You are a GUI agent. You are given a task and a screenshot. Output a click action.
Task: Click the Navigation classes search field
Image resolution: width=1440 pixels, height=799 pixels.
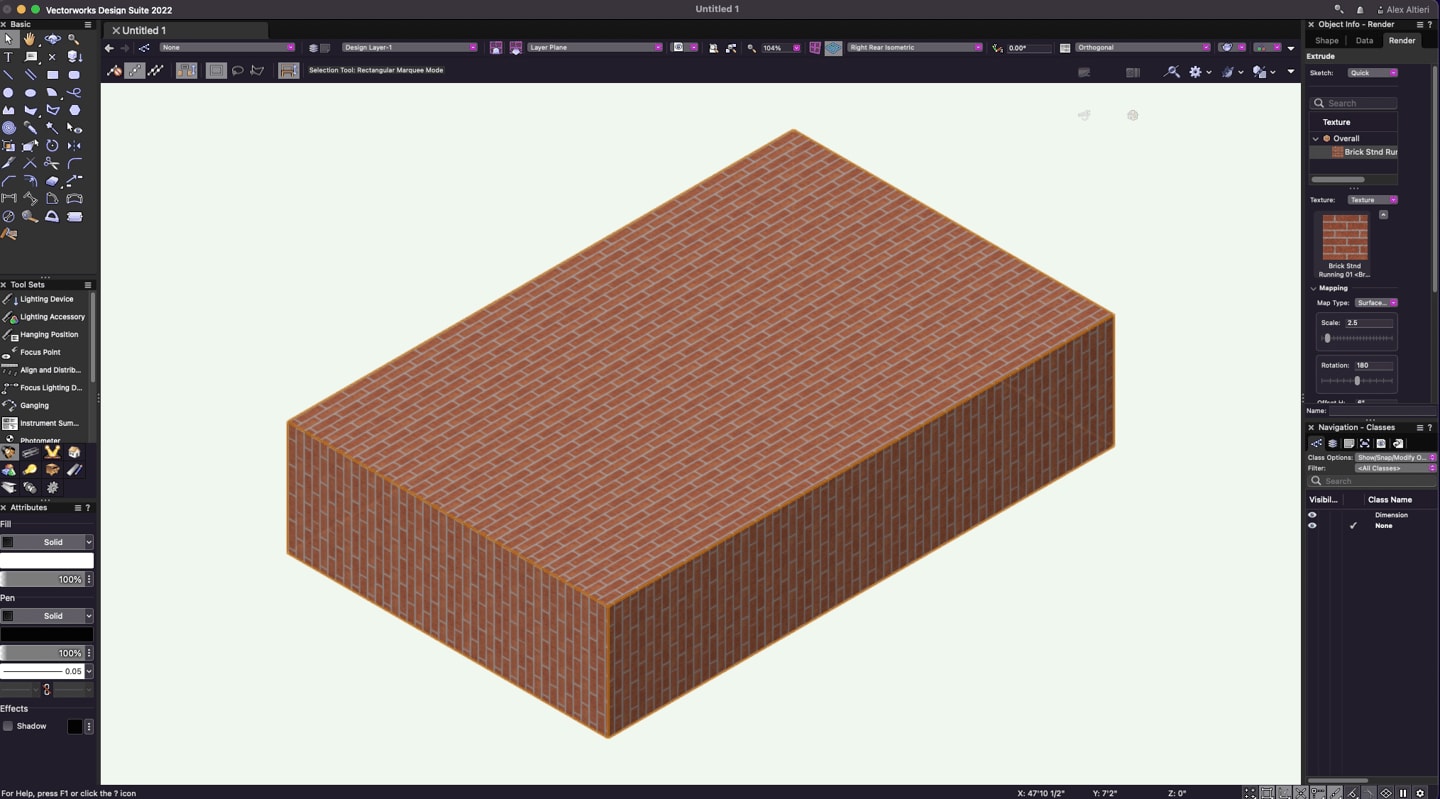(x=1372, y=481)
